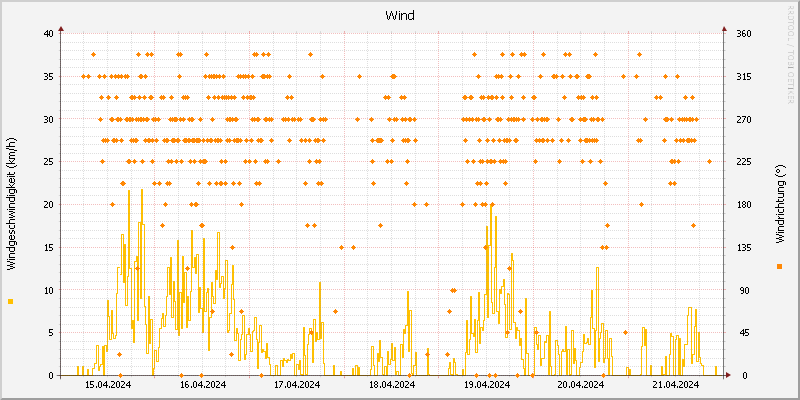Click the 15.04.2024 date label
800x400 pixels.
coord(108,385)
